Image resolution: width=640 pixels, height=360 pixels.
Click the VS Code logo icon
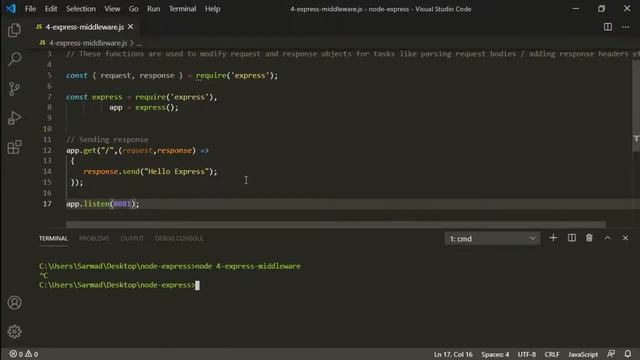pyautogui.click(x=11, y=9)
